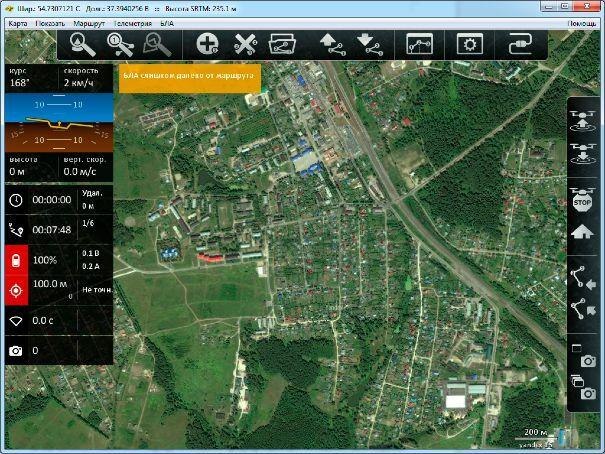Open a route file folder icon

282,45
